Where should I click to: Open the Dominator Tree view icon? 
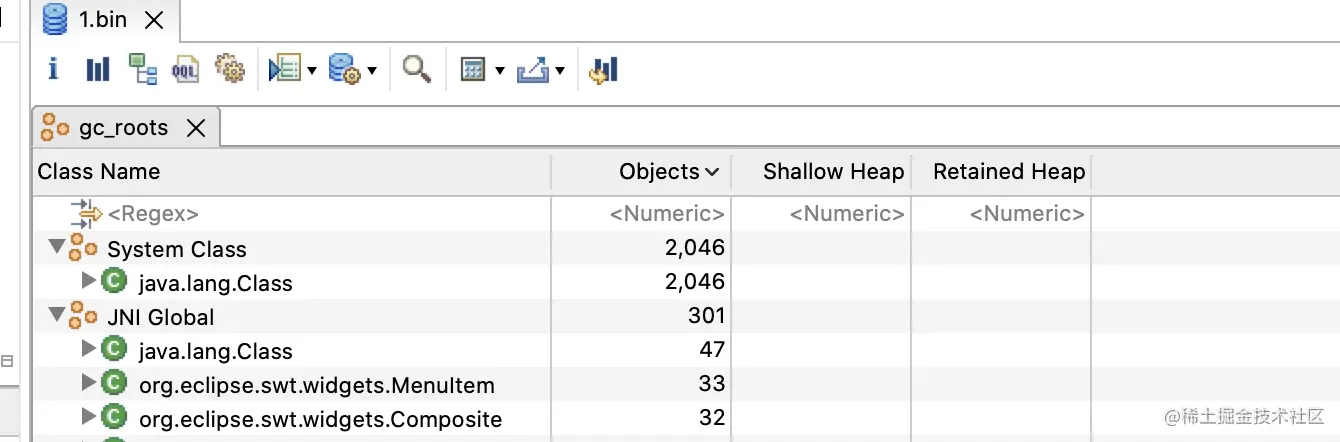(x=143, y=69)
